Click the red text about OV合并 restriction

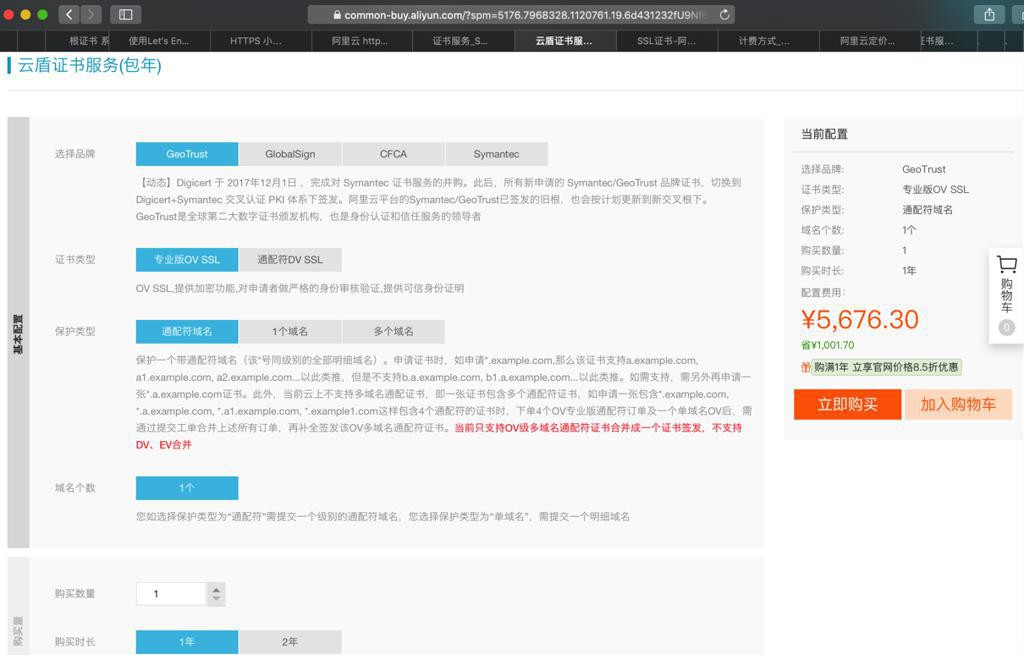pyautogui.click(x=439, y=436)
